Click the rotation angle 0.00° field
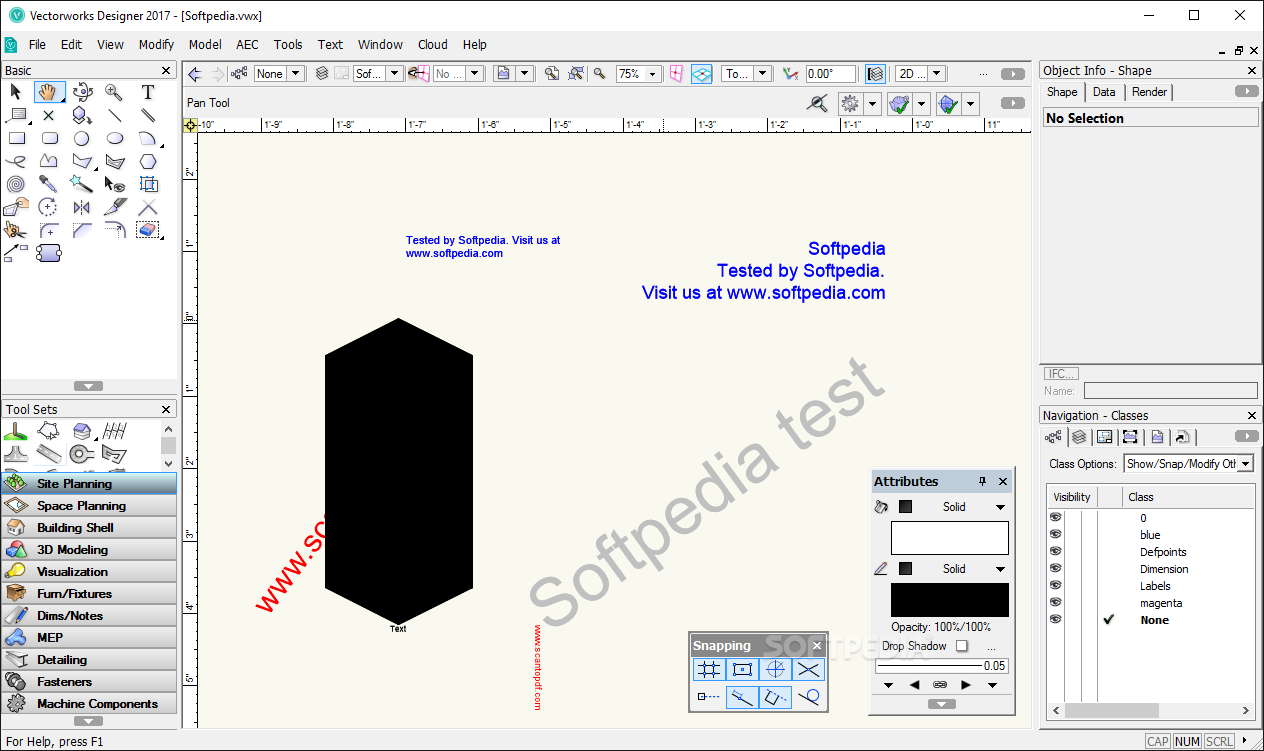This screenshot has width=1264, height=751. [x=830, y=74]
